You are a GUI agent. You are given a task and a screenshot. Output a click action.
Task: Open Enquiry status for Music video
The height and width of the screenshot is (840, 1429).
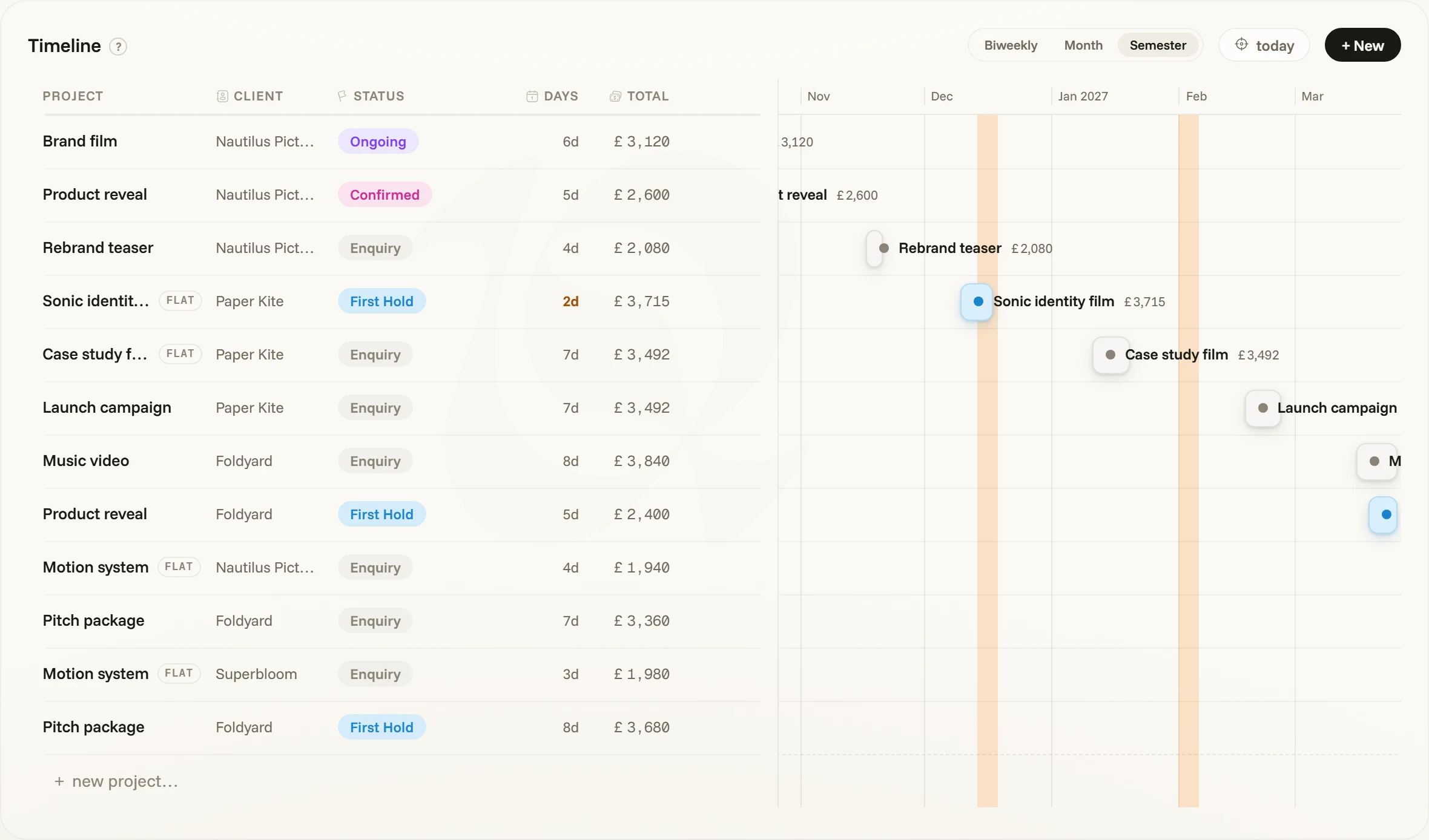click(375, 461)
